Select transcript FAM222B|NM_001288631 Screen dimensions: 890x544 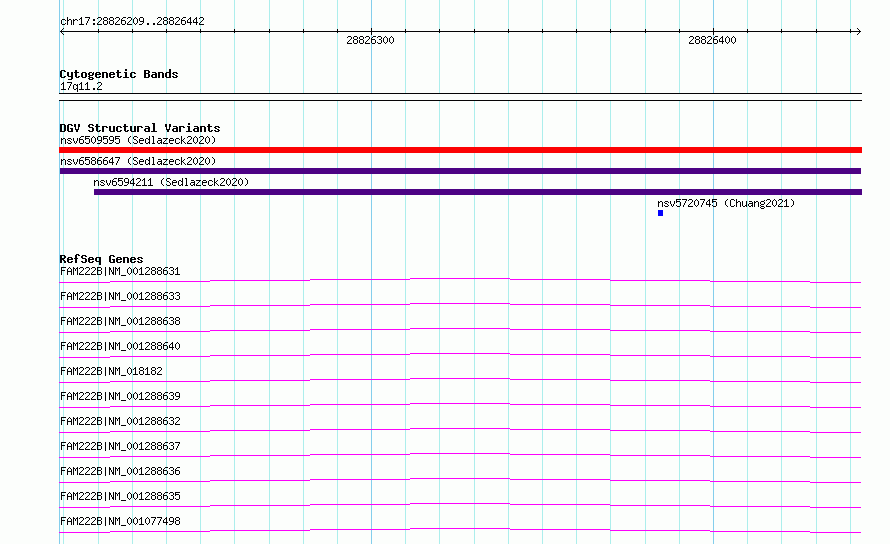[120, 271]
